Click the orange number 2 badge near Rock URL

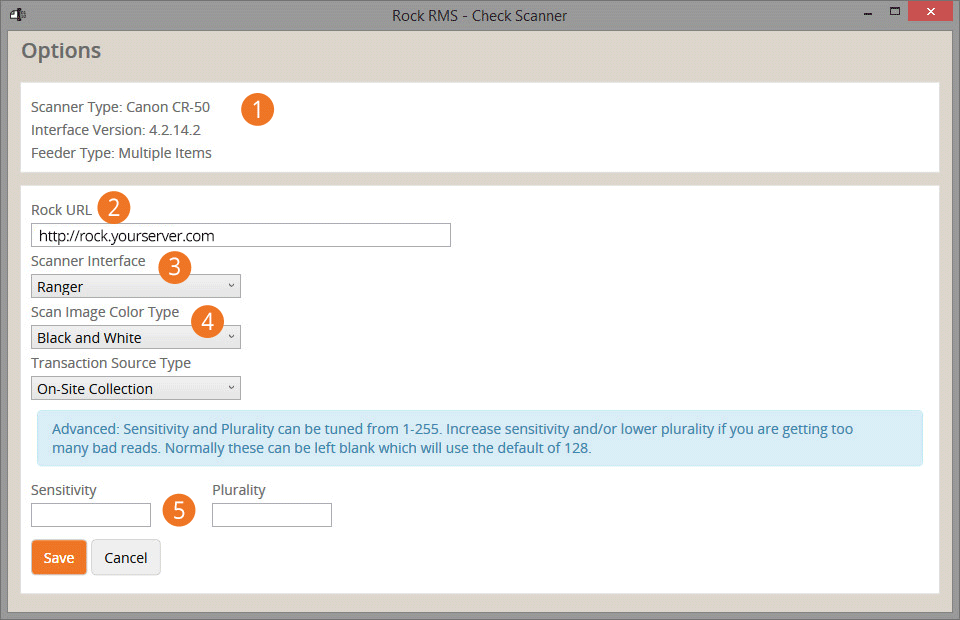114,208
